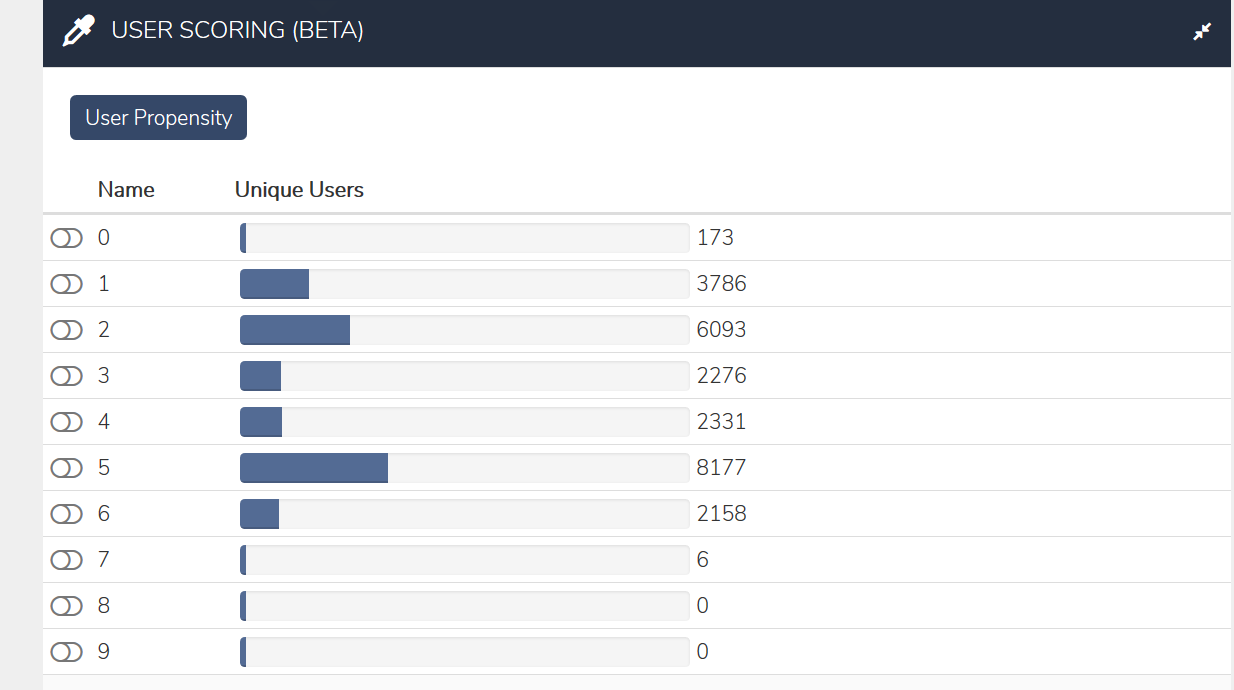This screenshot has height=690, width=1234.
Task: Enable the toggle for score 5
Action: tap(67, 468)
